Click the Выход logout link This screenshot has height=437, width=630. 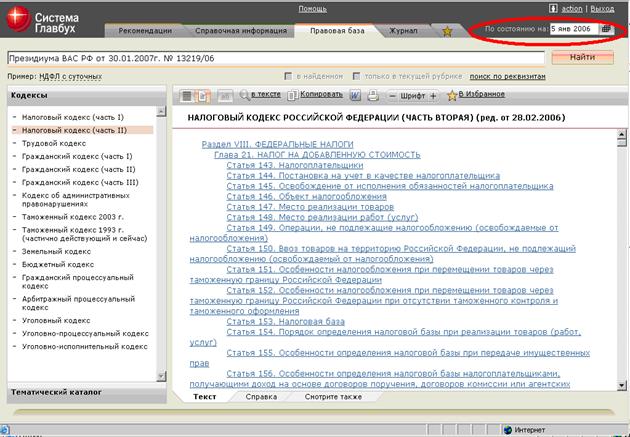(602, 8)
